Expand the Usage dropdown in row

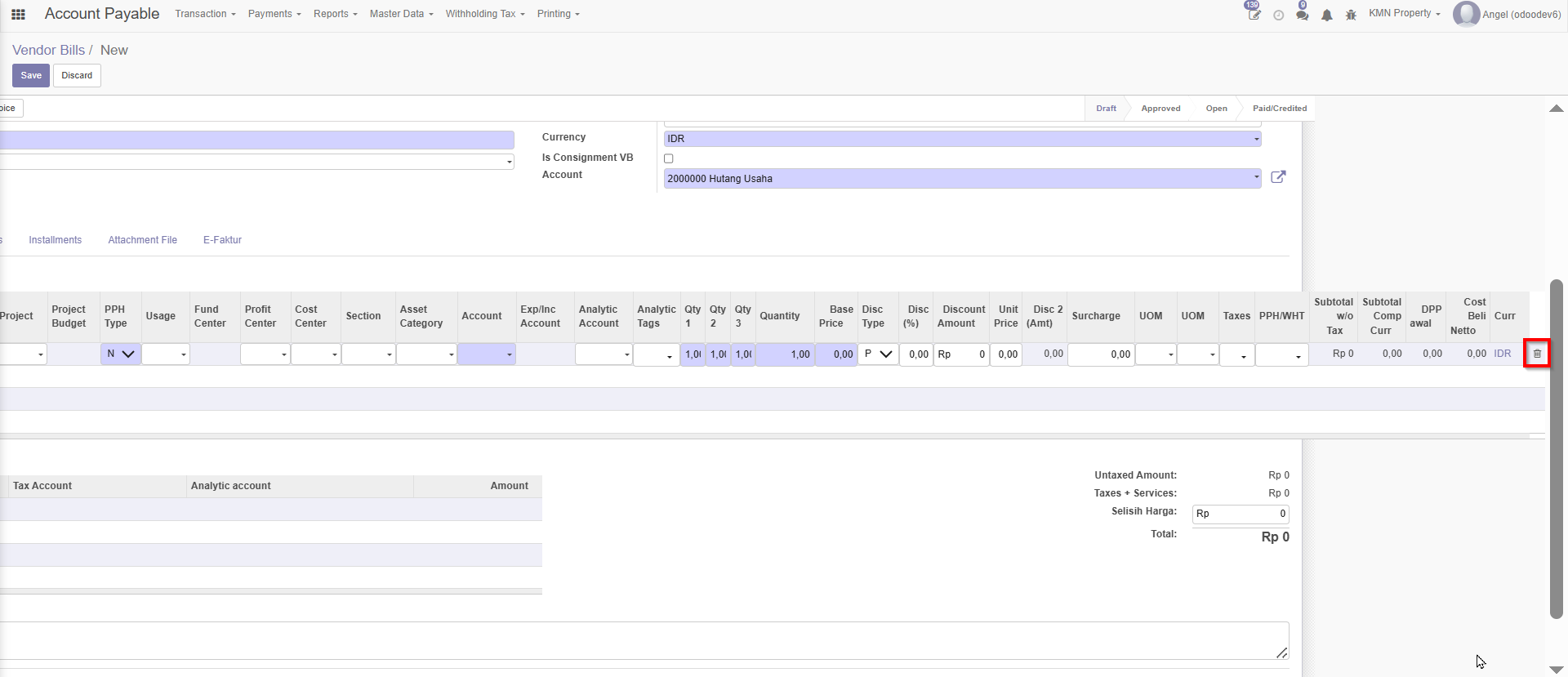pyautogui.click(x=166, y=354)
